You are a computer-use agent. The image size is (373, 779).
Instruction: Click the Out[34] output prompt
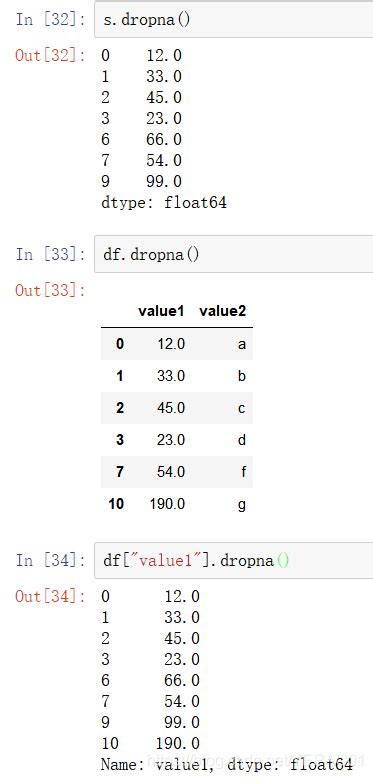coord(51,596)
